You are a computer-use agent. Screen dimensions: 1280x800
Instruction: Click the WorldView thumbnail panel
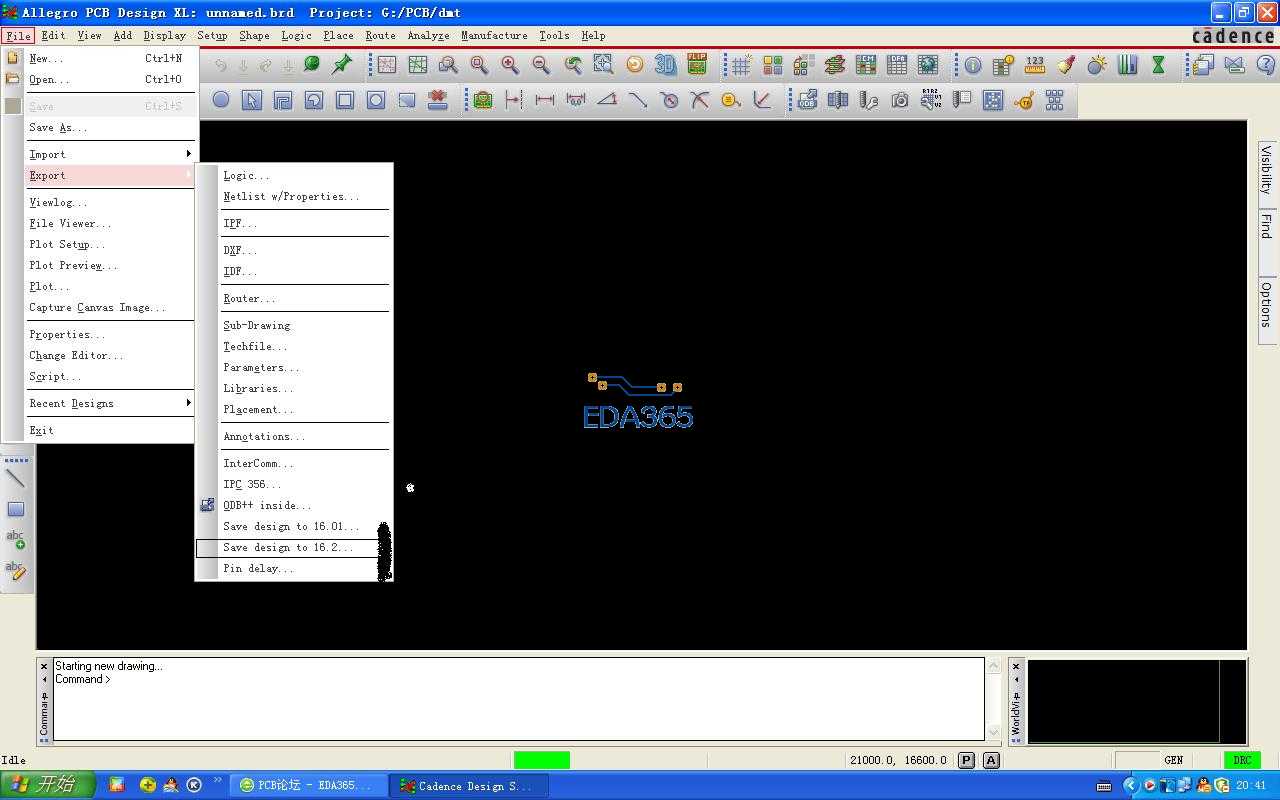click(1137, 701)
